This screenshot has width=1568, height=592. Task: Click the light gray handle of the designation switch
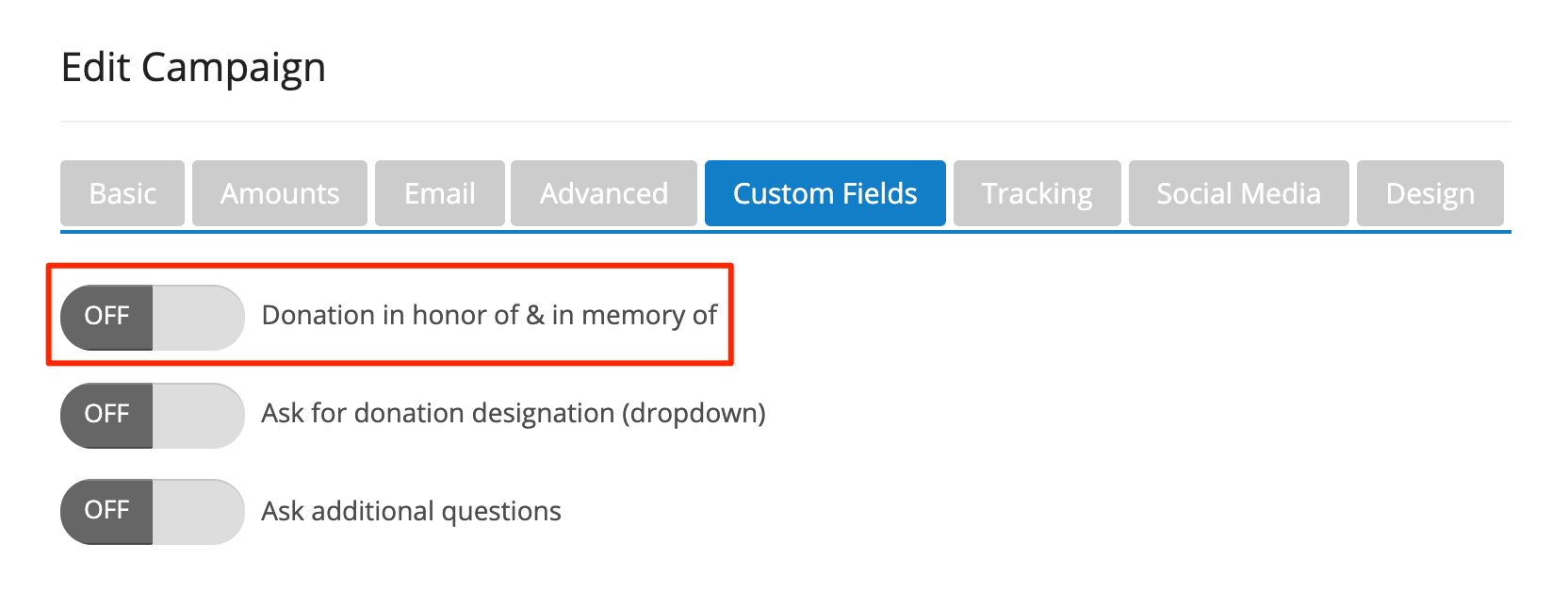pyautogui.click(x=198, y=416)
